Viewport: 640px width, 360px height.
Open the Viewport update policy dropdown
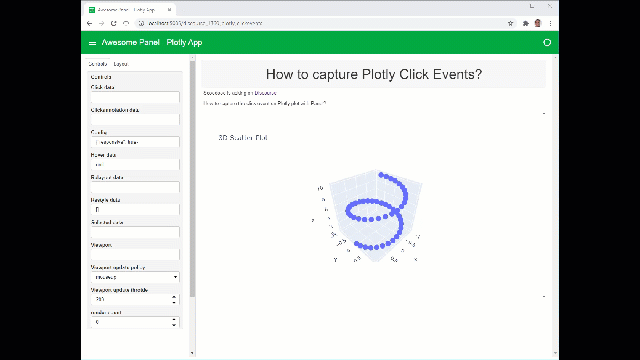pyautogui.click(x=135, y=277)
